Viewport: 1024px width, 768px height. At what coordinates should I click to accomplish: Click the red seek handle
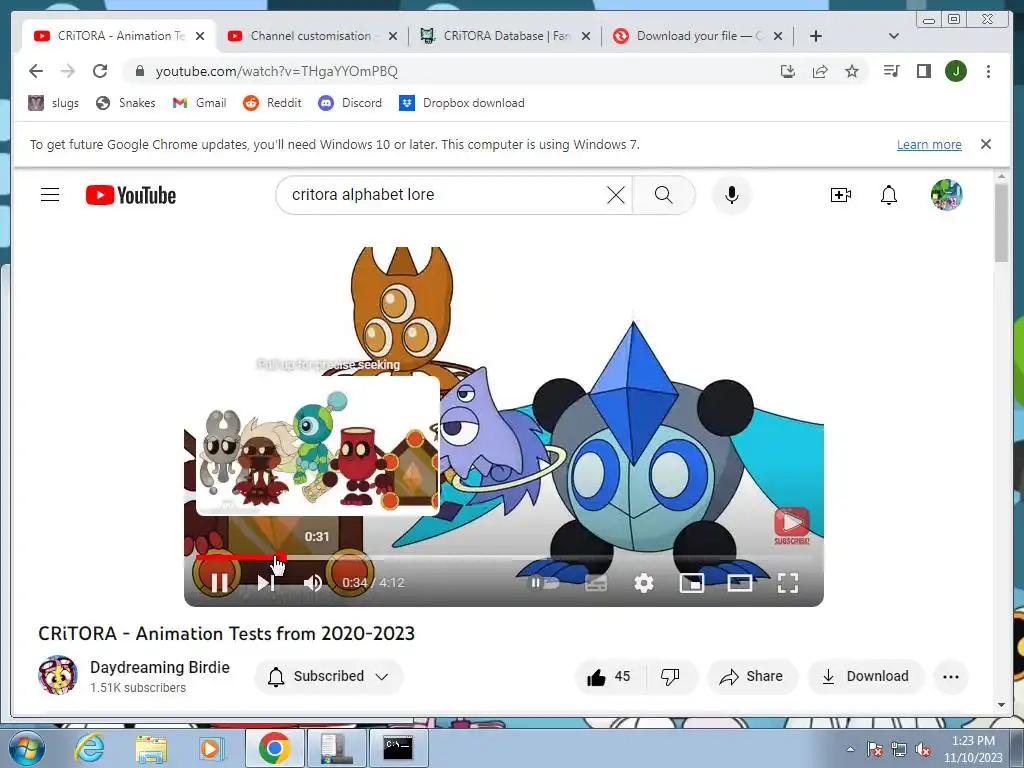281,558
